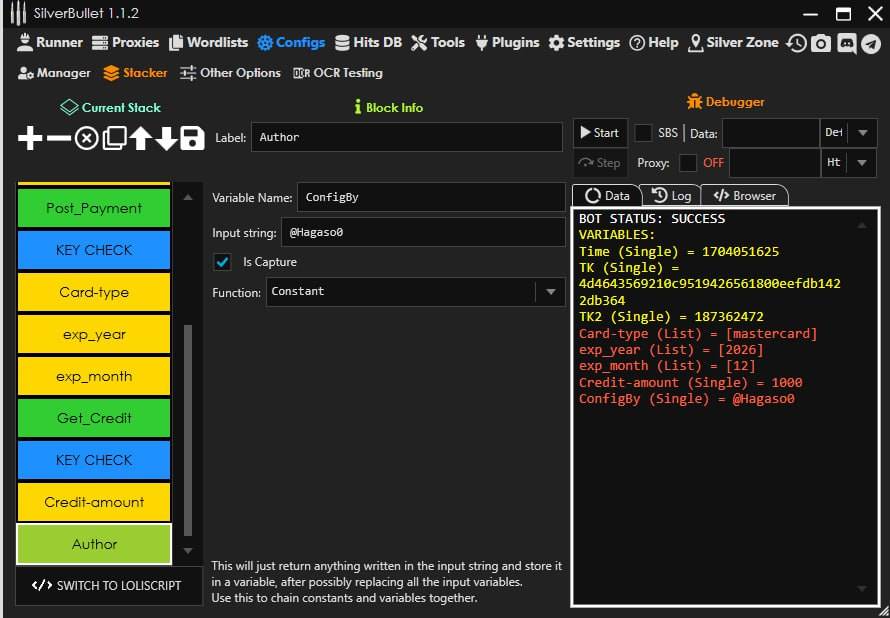Click the camera screenshot icon in top bar
Viewport: 890px width, 618px height.
point(821,43)
